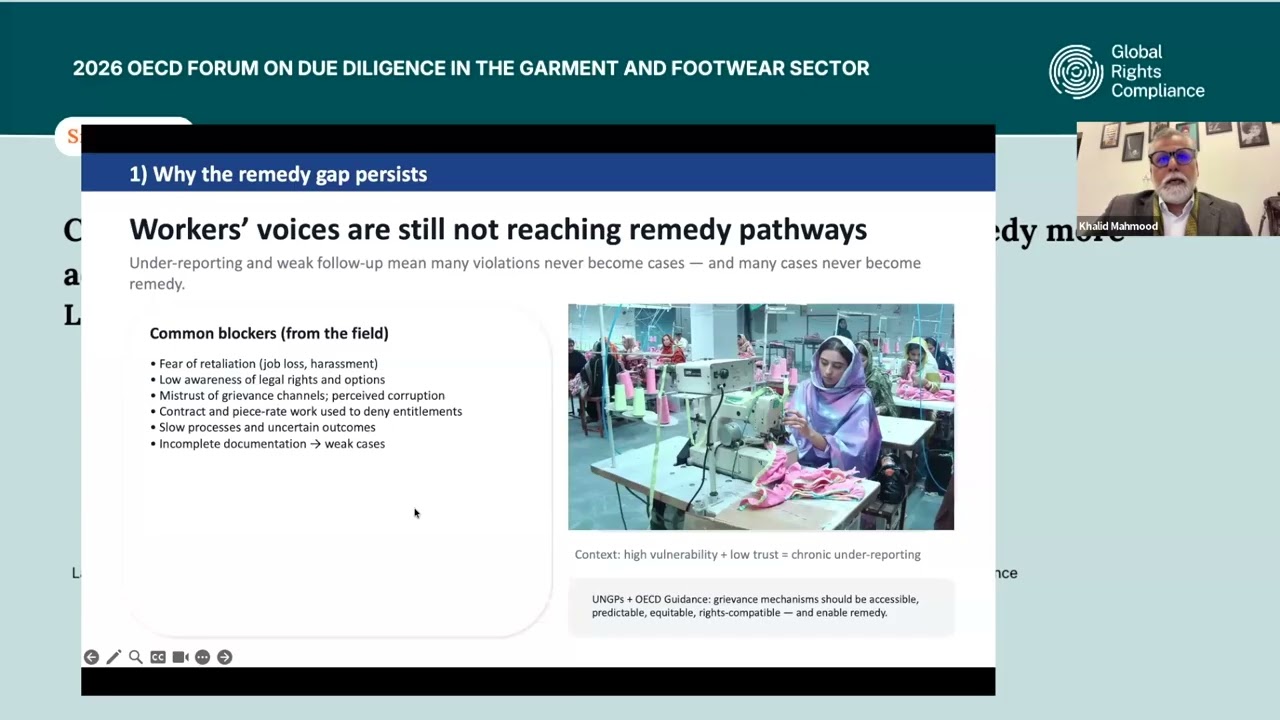Click '1) Why the remedy gap persists' header
The width and height of the screenshot is (1280, 720).
coord(278,174)
